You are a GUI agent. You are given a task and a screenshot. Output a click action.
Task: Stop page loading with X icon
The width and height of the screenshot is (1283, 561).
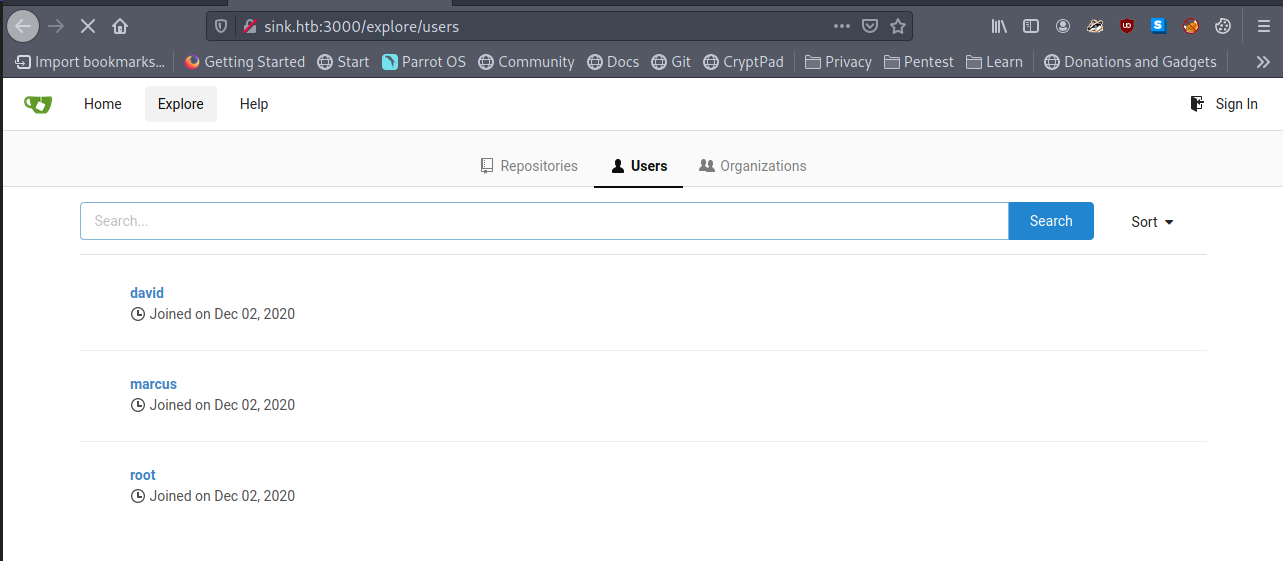(x=87, y=26)
